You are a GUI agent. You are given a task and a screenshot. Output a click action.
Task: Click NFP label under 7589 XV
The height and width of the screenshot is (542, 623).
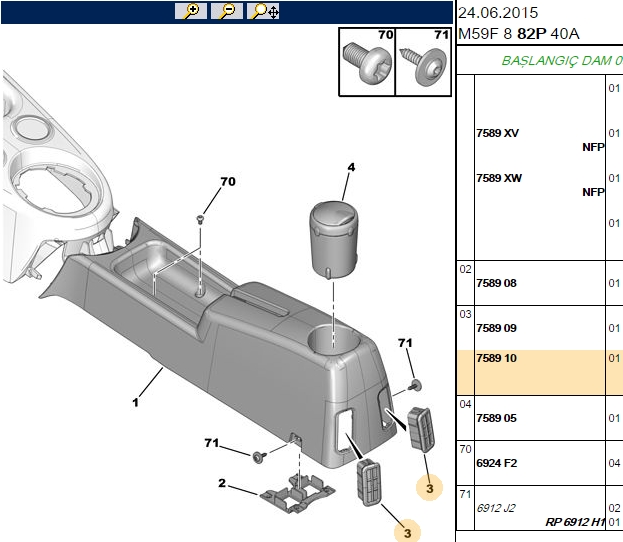593,147
